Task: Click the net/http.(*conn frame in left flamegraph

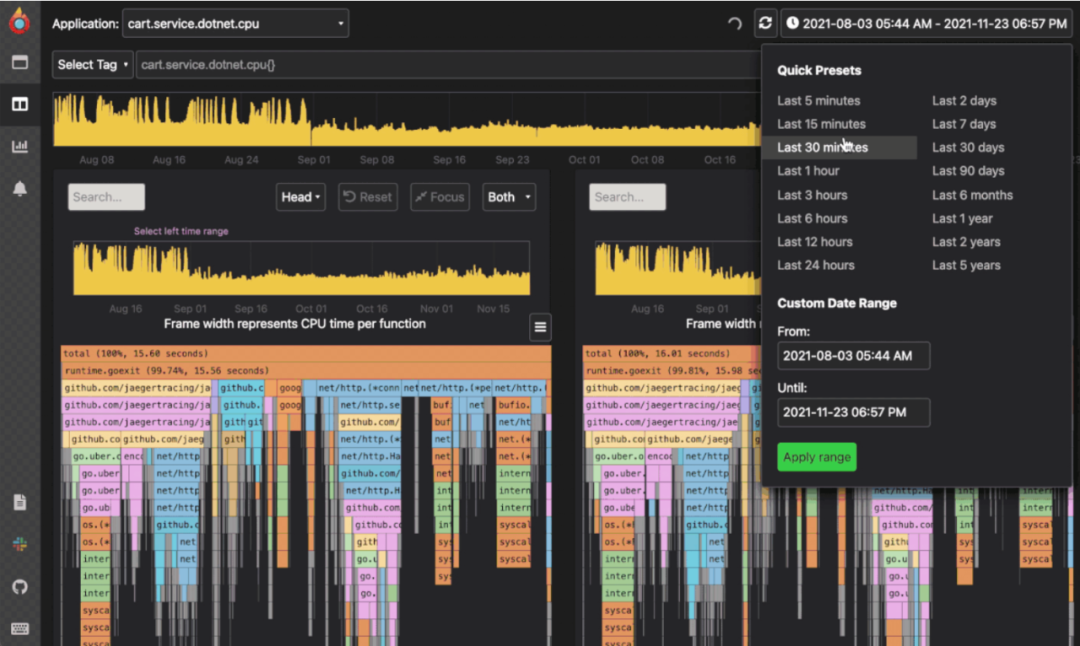Action: [358, 388]
